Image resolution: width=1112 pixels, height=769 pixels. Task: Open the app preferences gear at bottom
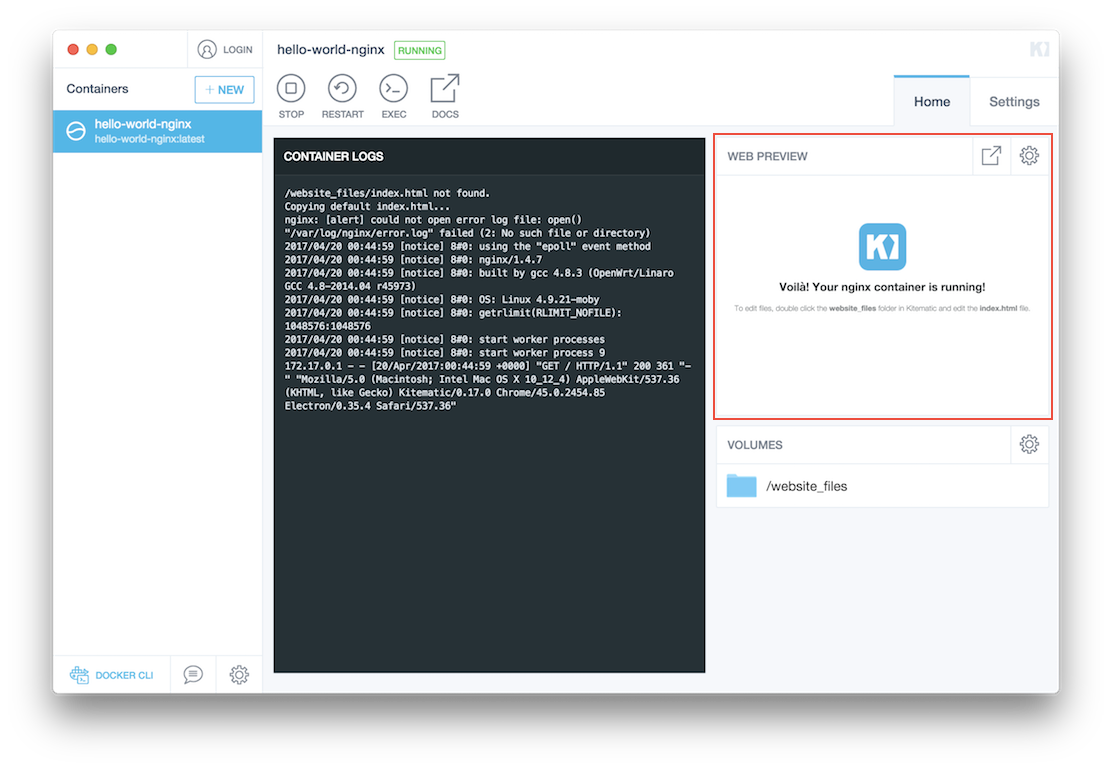pyautogui.click(x=238, y=675)
